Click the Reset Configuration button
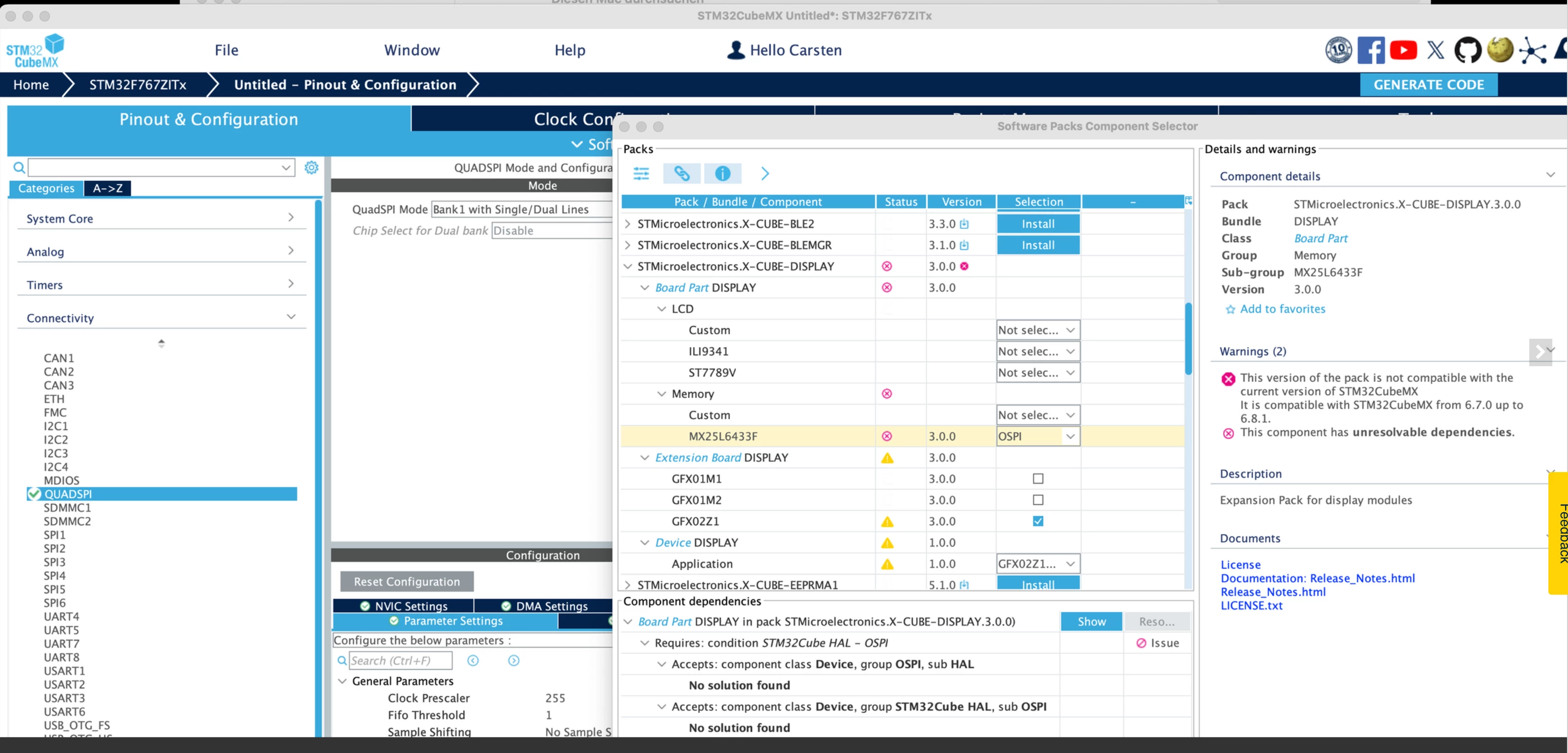This screenshot has height=753, width=1568. [x=406, y=582]
